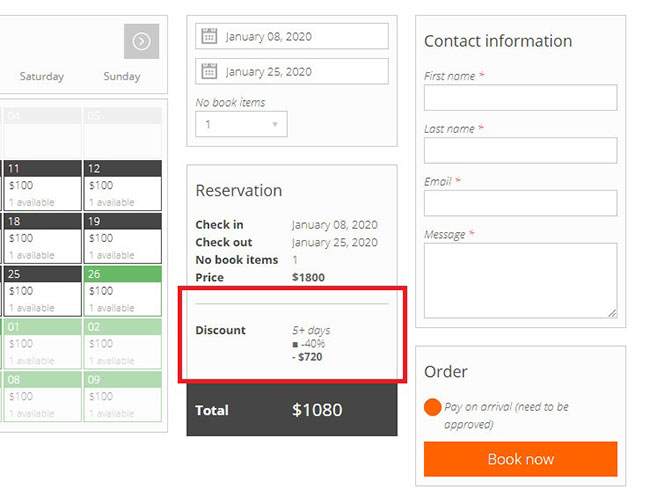The width and height of the screenshot is (650, 489).
Task: Pick day 19 in the calendar
Action: (x=122, y=238)
